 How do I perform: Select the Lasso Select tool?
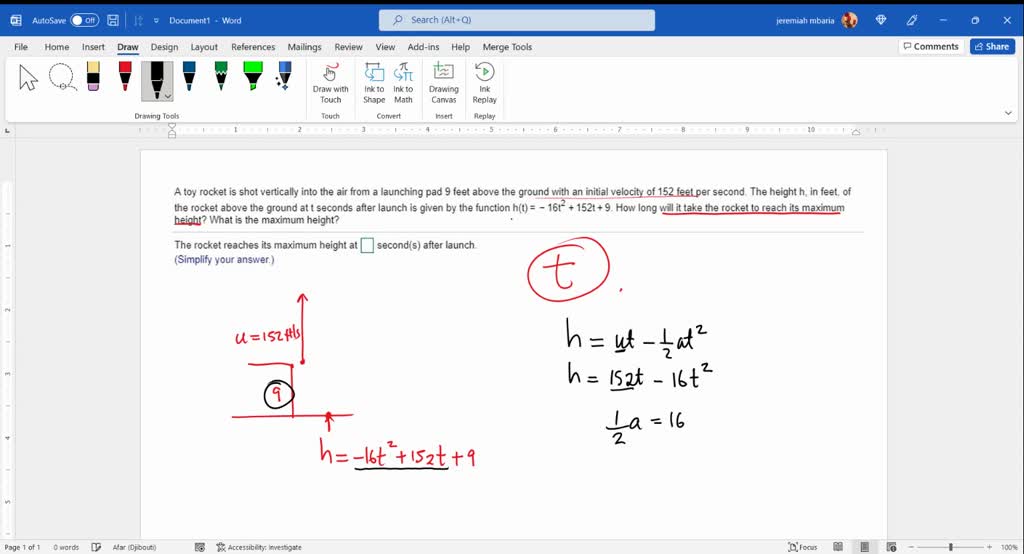(x=61, y=79)
